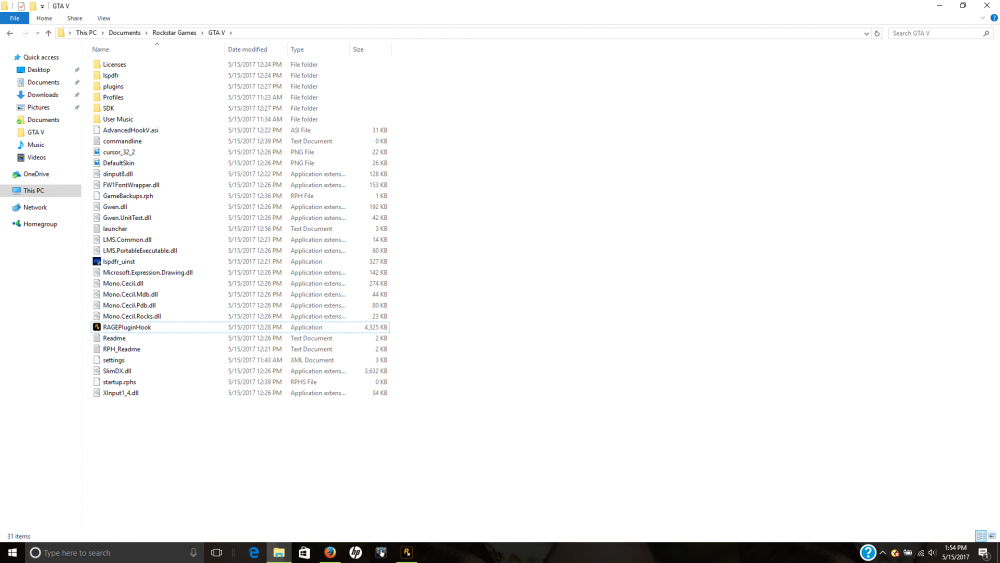Click the search magnifier icon
Image resolution: width=1000 pixels, height=563 pixels.
click(x=986, y=33)
